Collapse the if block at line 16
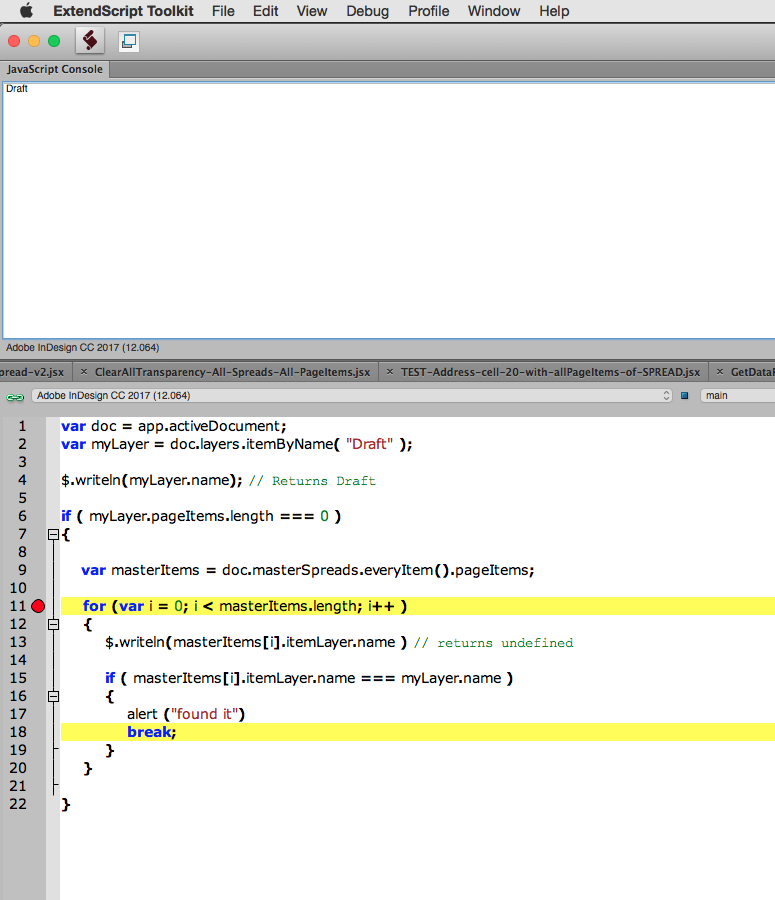 (x=53, y=696)
